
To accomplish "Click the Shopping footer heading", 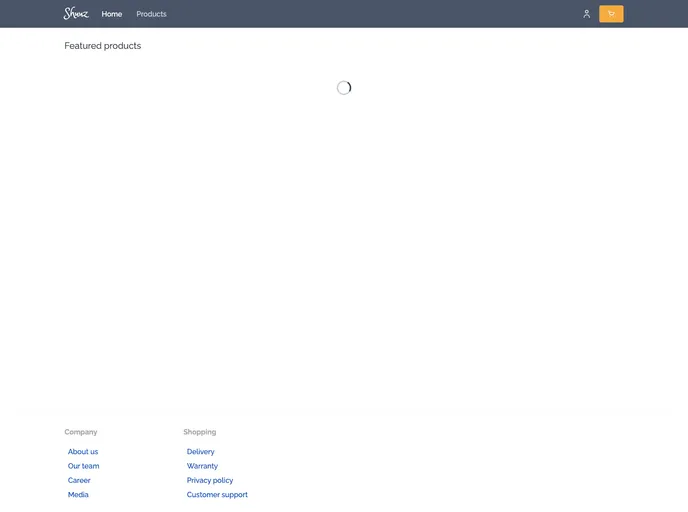I will click(x=200, y=432).
